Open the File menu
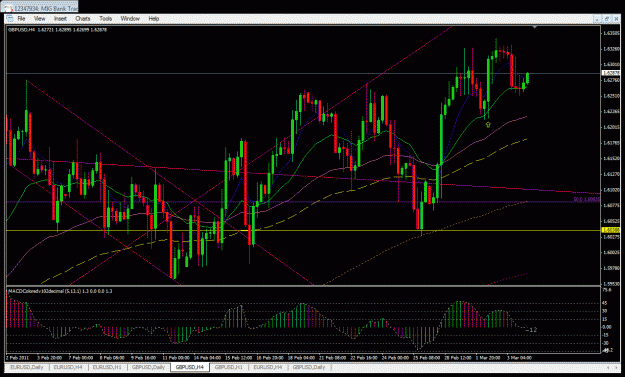 pos(21,19)
